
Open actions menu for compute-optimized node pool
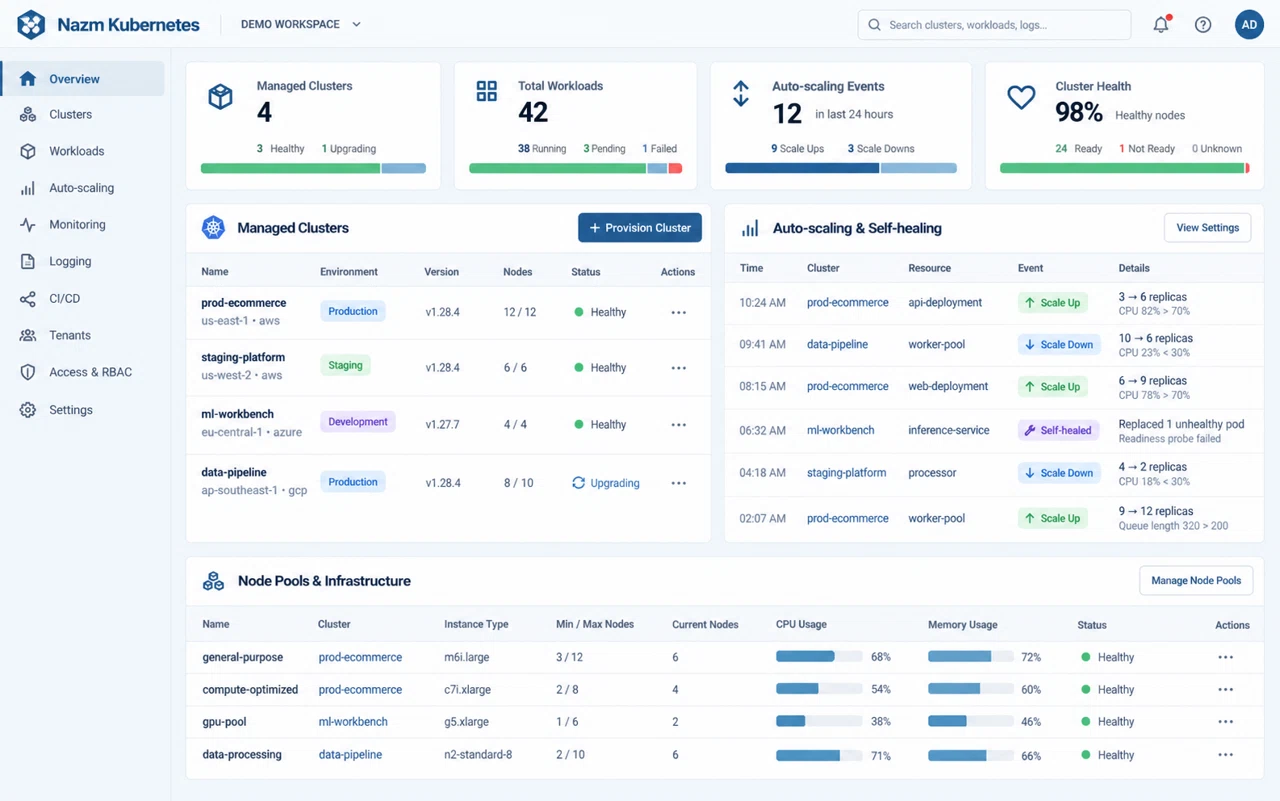point(1226,690)
